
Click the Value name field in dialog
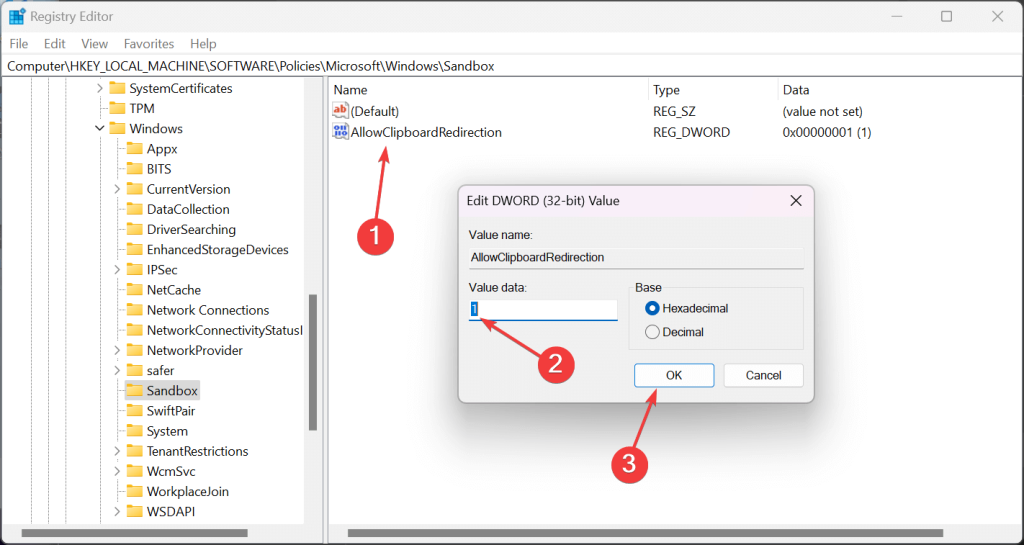point(636,258)
